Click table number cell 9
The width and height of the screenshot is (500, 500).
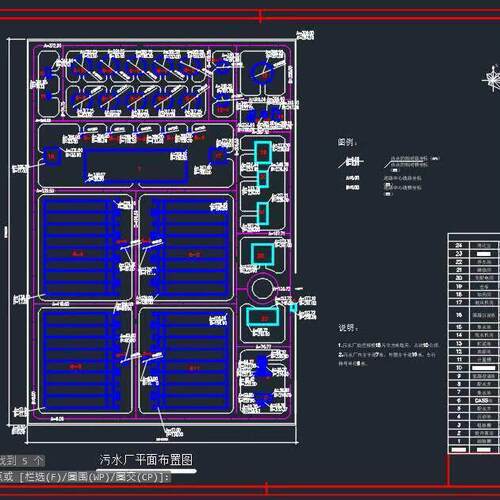(x=459, y=376)
